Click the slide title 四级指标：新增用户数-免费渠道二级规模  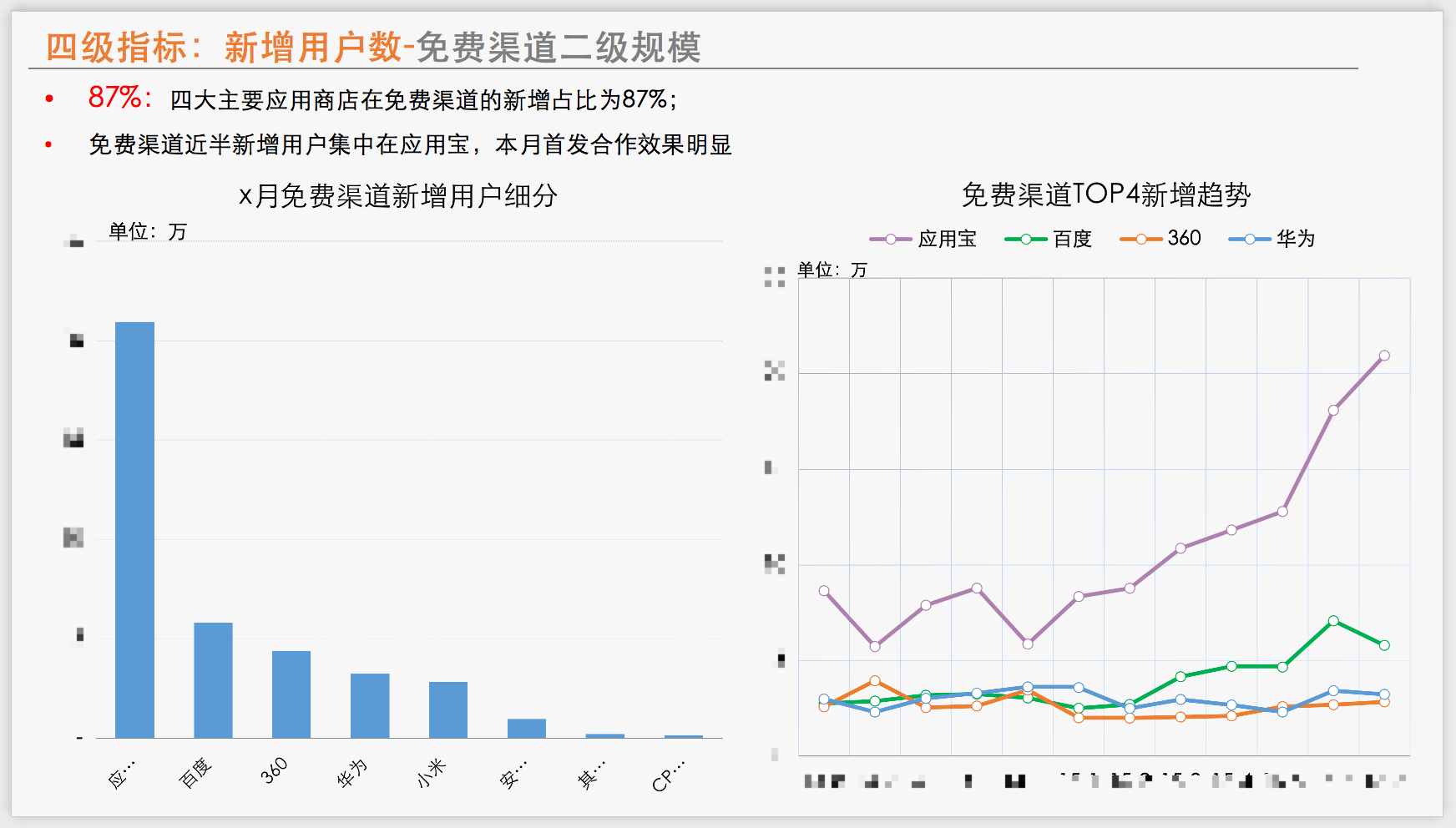point(373,47)
